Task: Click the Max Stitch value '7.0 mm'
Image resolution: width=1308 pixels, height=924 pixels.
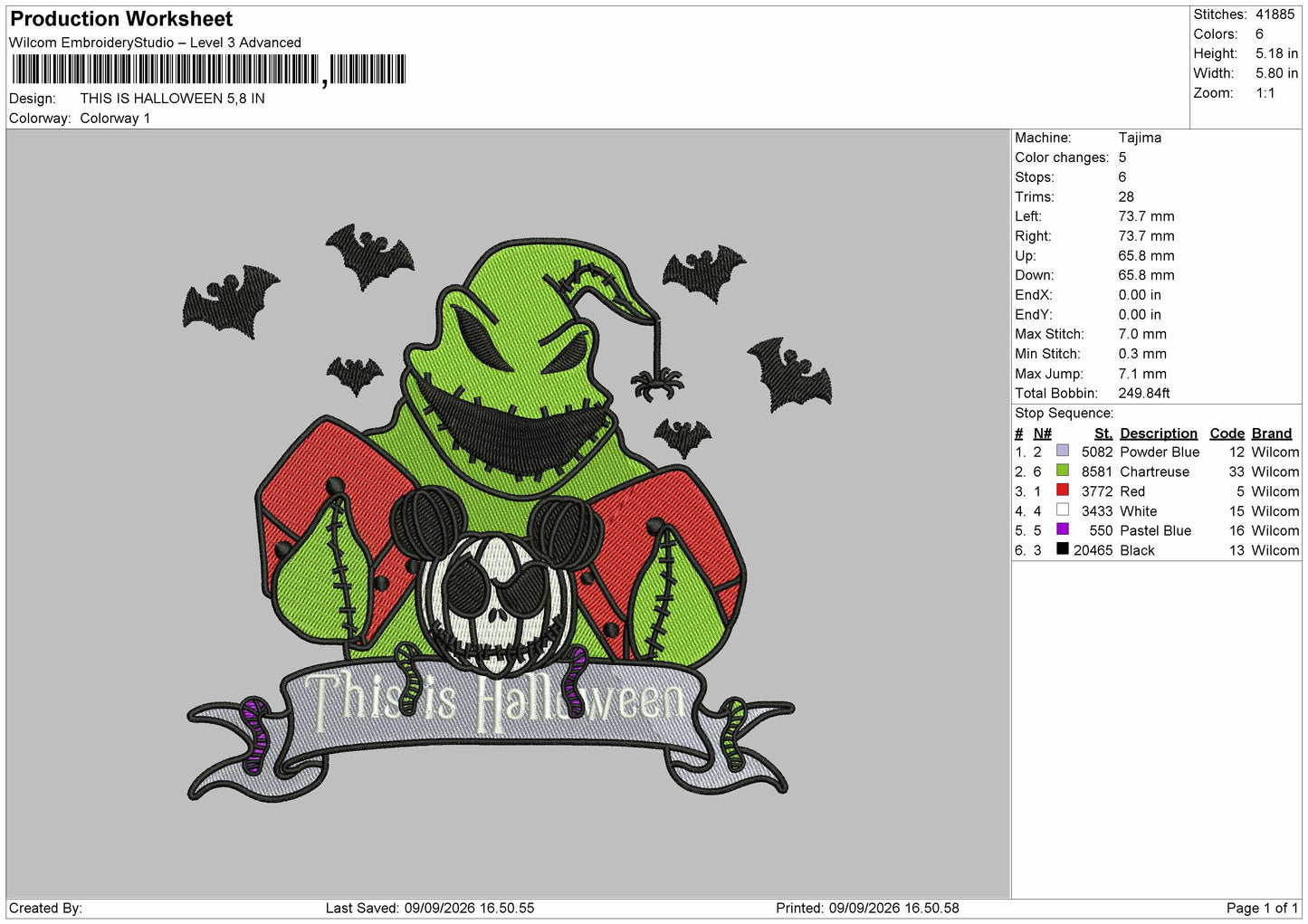Action: (x=1142, y=334)
